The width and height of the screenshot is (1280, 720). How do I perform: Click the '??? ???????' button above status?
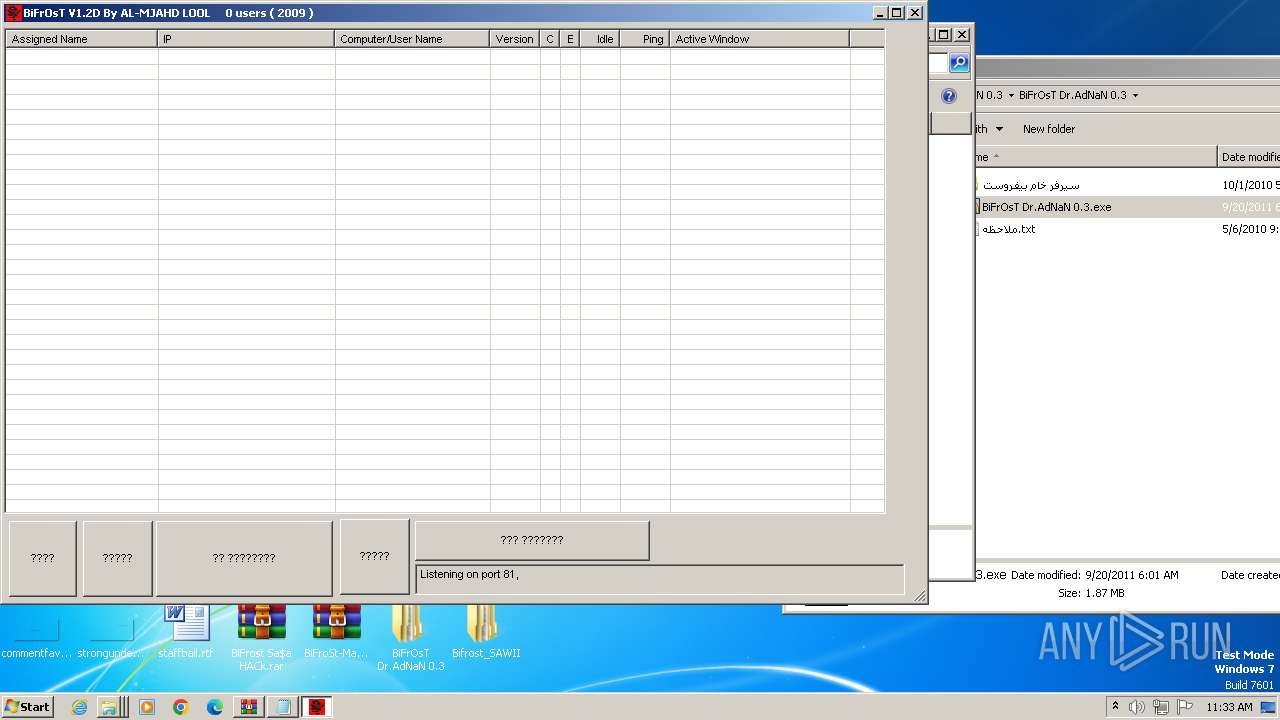pyautogui.click(x=532, y=540)
